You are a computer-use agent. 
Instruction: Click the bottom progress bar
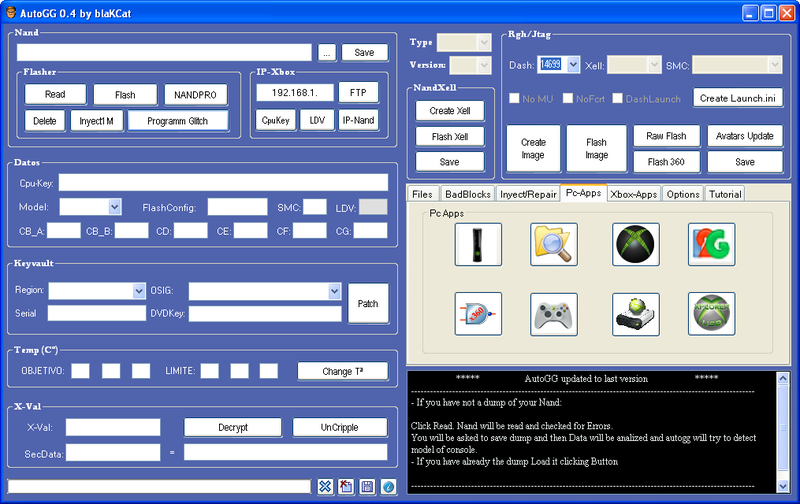coord(159,487)
